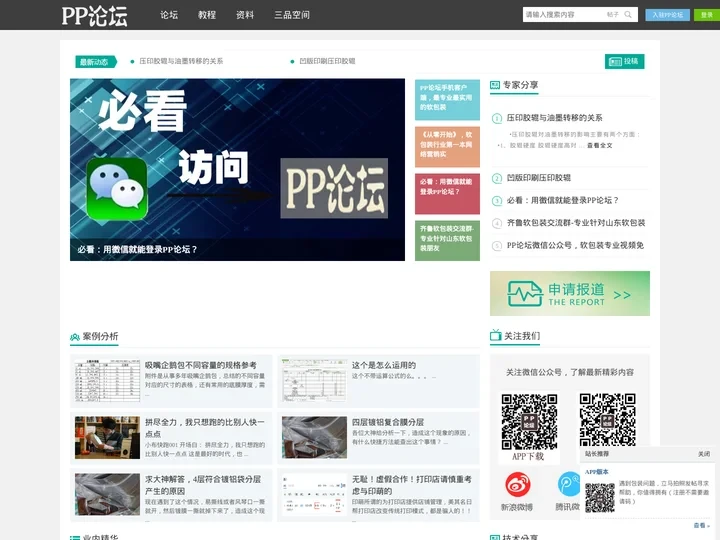Click 查看 link in popup
Viewport: 720px width, 540px height.
pyautogui.click(x=701, y=525)
